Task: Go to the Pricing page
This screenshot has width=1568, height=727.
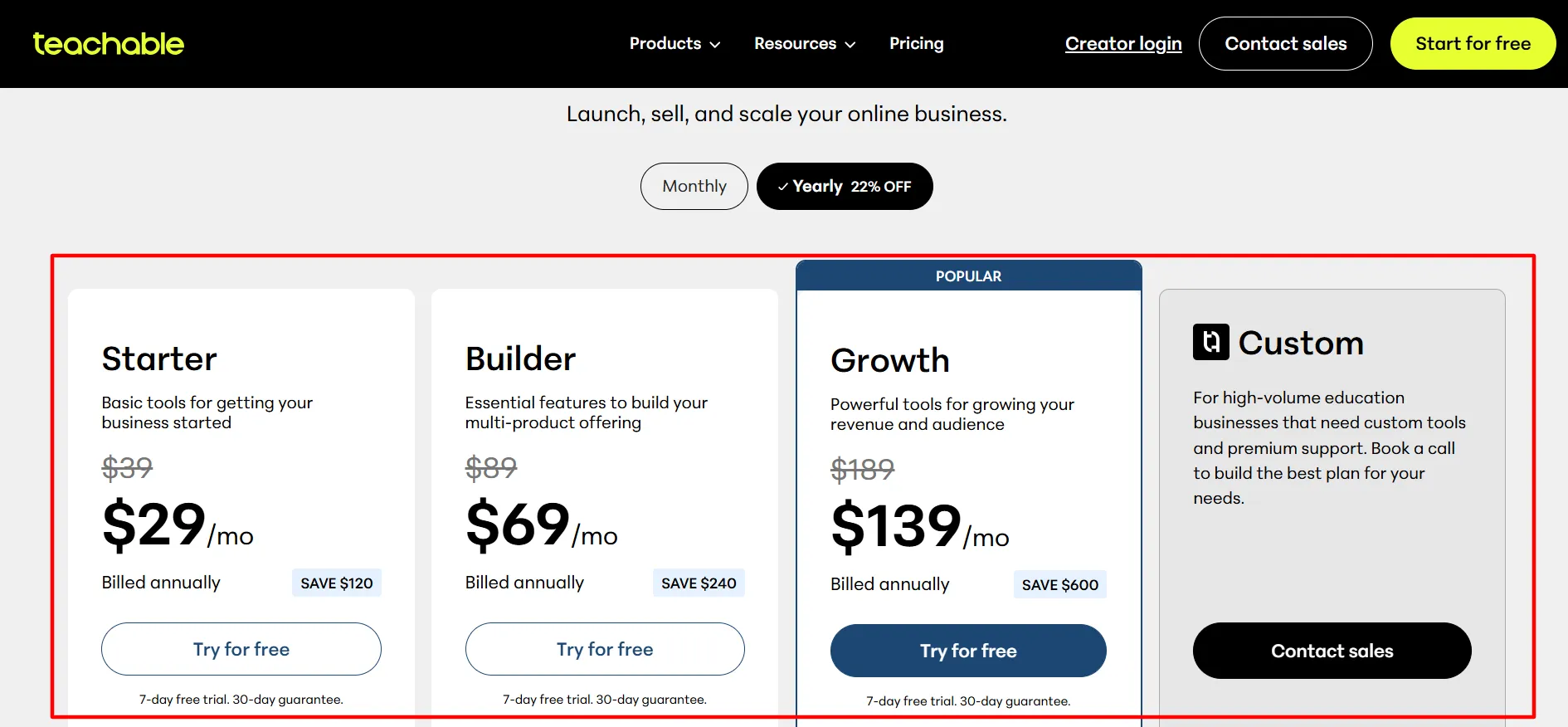Action: (x=916, y=43)
